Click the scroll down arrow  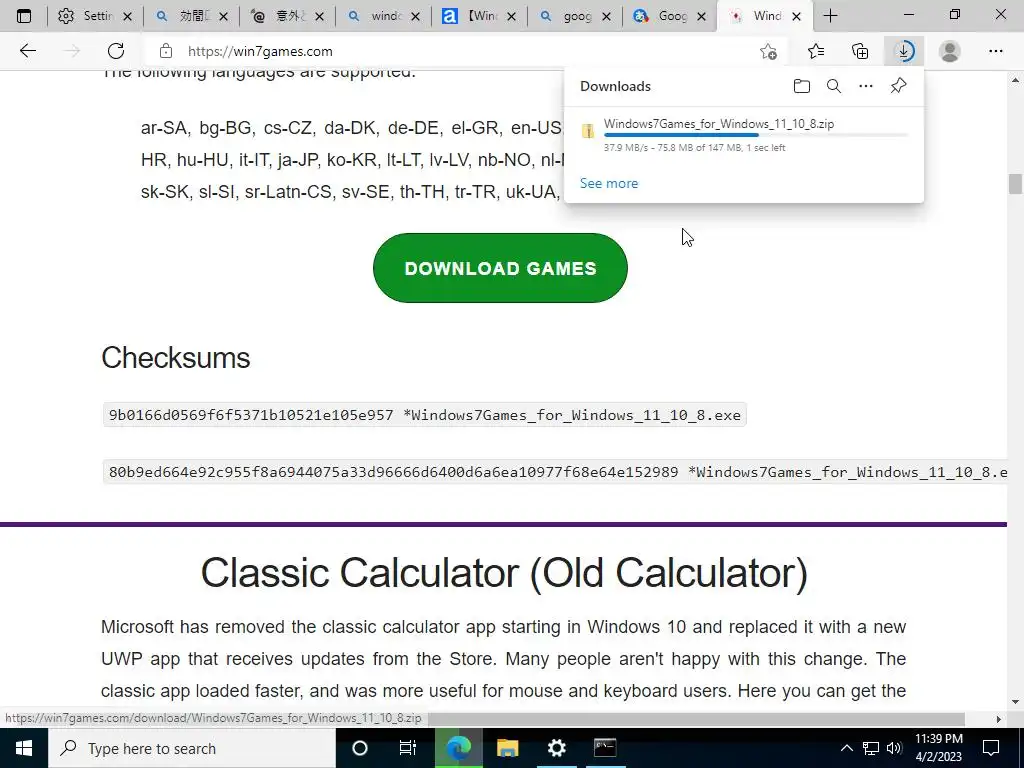point(1015,703)
